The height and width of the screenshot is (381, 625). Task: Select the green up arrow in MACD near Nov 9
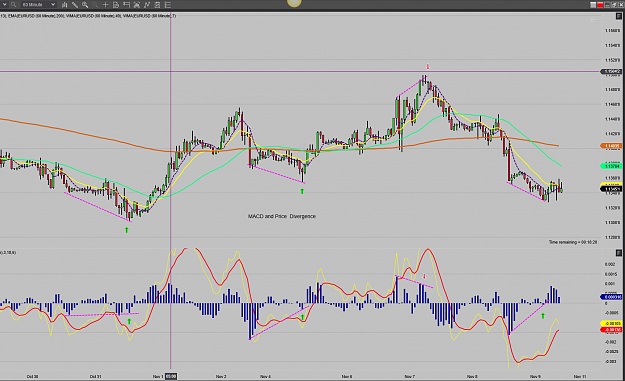(x=543, y=316)
